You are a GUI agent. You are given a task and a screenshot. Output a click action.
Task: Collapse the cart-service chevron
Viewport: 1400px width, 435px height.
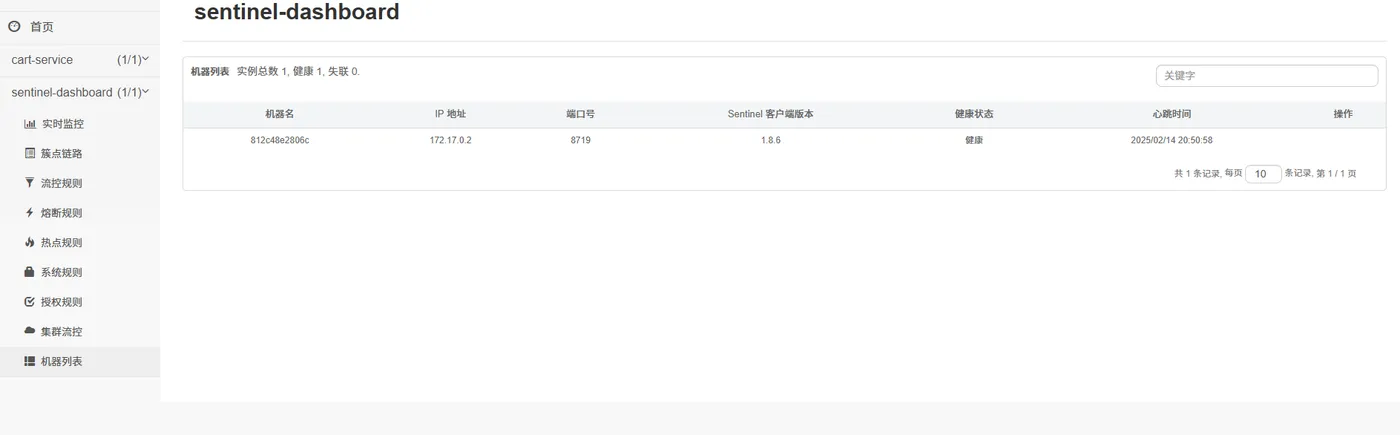pos(146,59)
